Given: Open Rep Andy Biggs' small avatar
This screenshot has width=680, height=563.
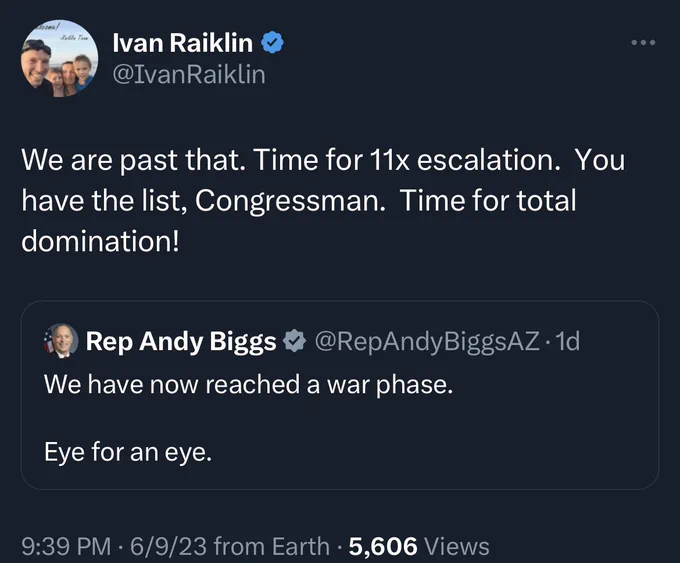Looking at the screenshot, I should coord(61,341).
